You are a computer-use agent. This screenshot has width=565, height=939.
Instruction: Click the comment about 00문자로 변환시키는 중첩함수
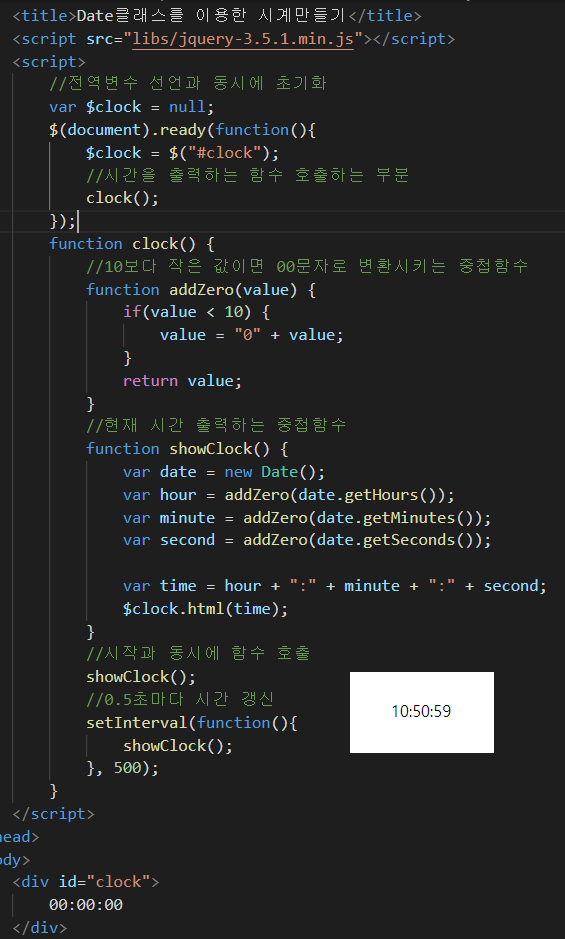pyautogui.click(x=307, y=266)
